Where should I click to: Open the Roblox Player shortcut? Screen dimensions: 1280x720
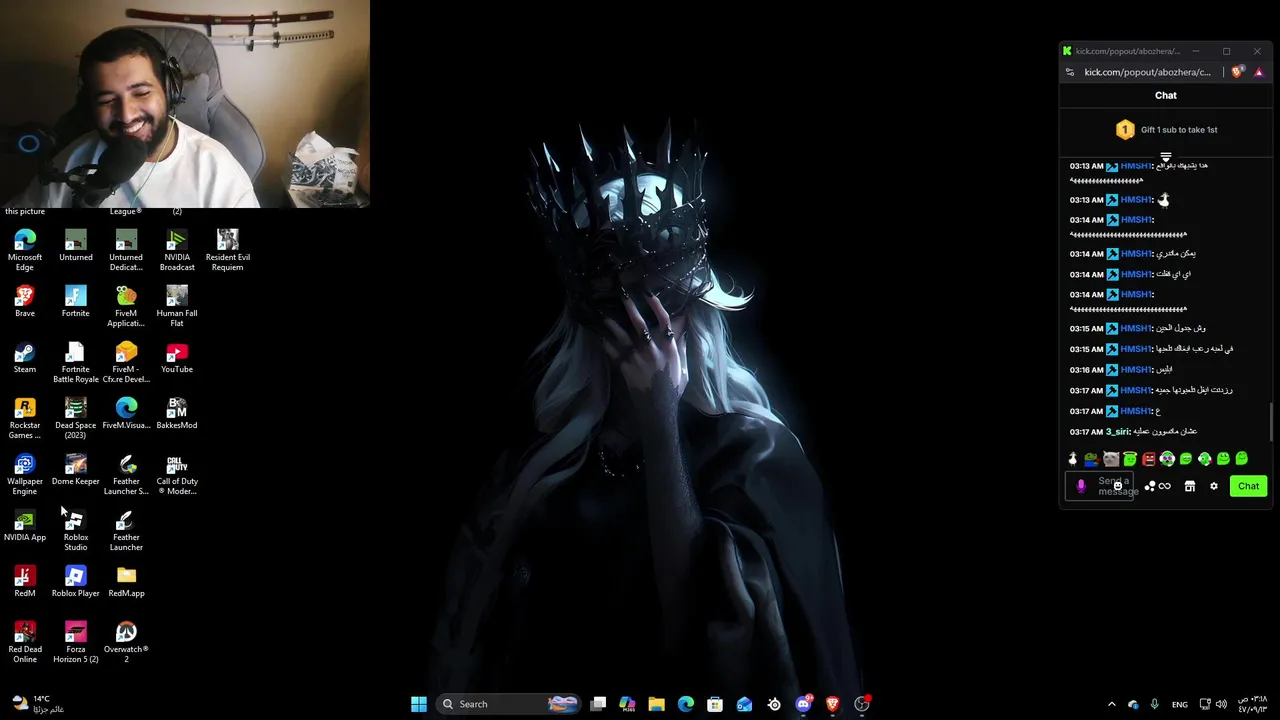pos(75,582)
